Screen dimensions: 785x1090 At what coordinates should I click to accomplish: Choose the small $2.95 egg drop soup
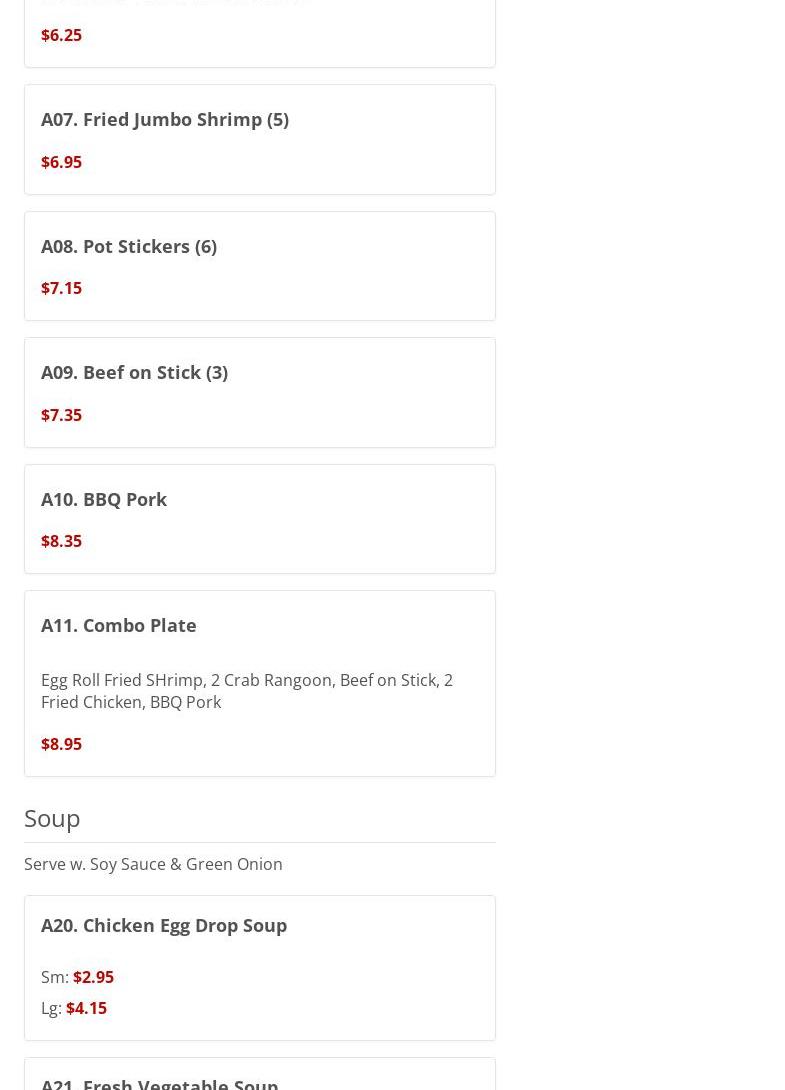point(93,977)
